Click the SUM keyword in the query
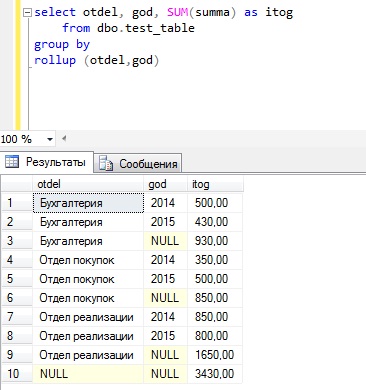 pos(178,12)
